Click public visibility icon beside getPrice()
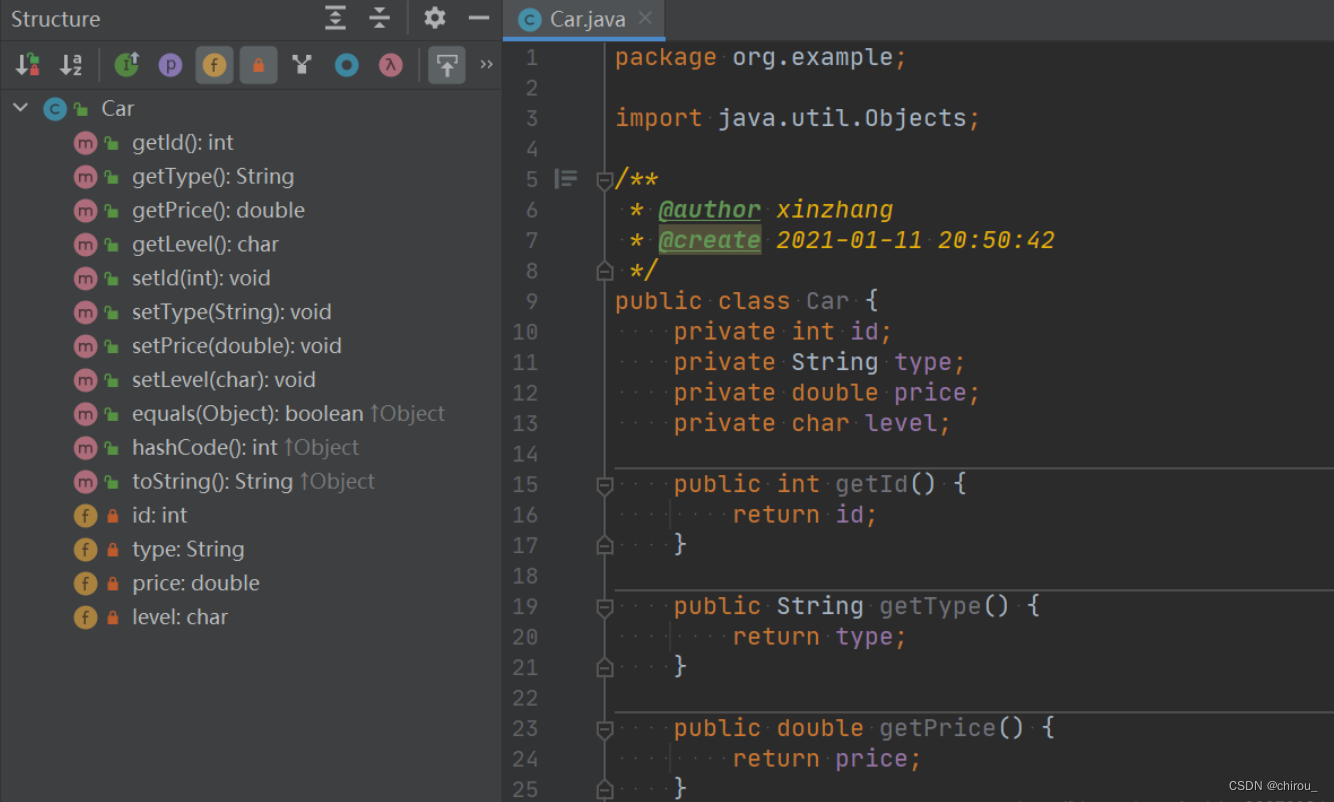This screenshot has width=1334, height=802. [112, 211]
